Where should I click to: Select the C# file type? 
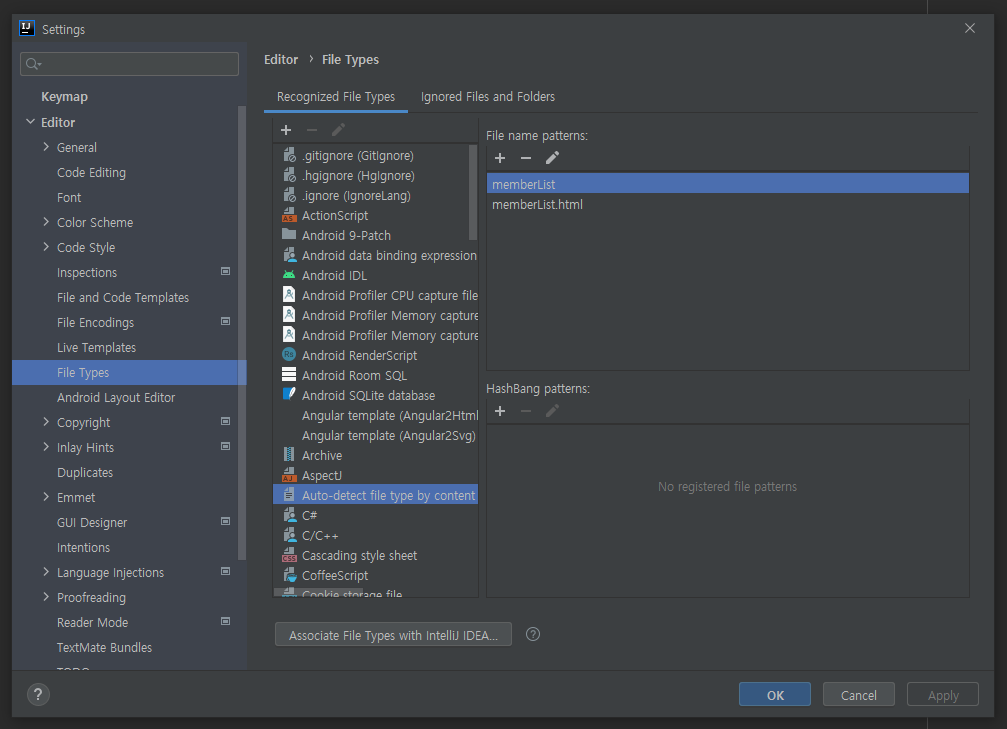(x=376, y=515)
